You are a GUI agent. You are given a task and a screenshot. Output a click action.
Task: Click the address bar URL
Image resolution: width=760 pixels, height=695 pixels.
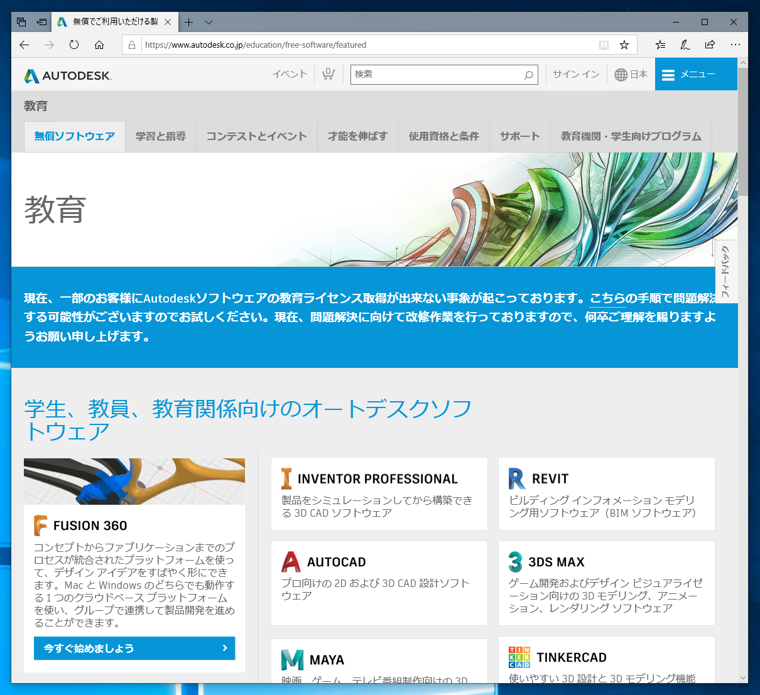[256, 45]
